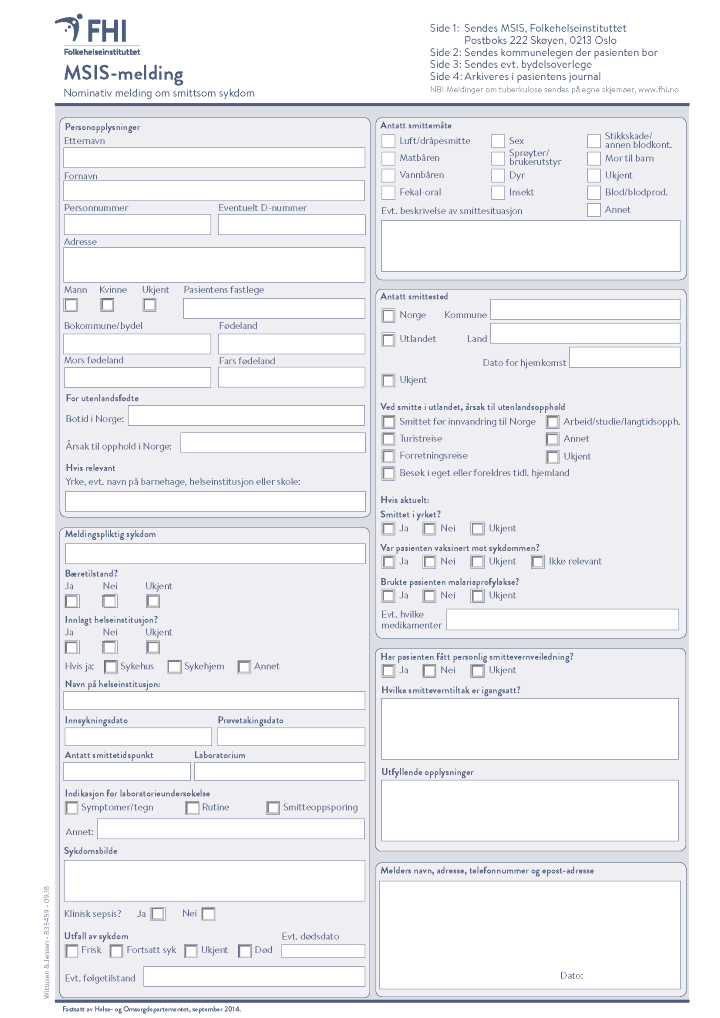
Task: Click the Etternavn input field
Action: (x=214, y=157)
